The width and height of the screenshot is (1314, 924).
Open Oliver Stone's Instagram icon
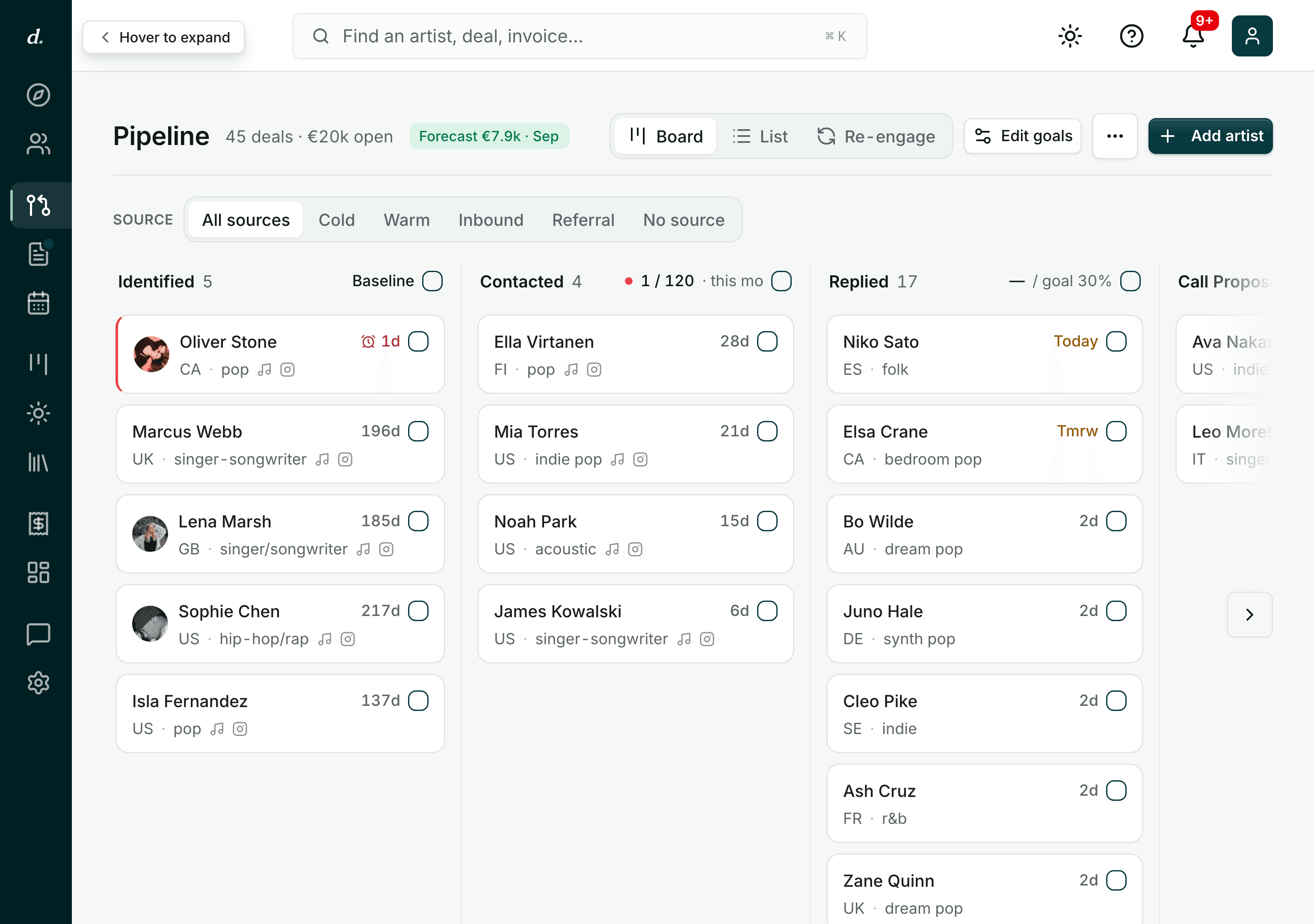click(x=287, y=370)
